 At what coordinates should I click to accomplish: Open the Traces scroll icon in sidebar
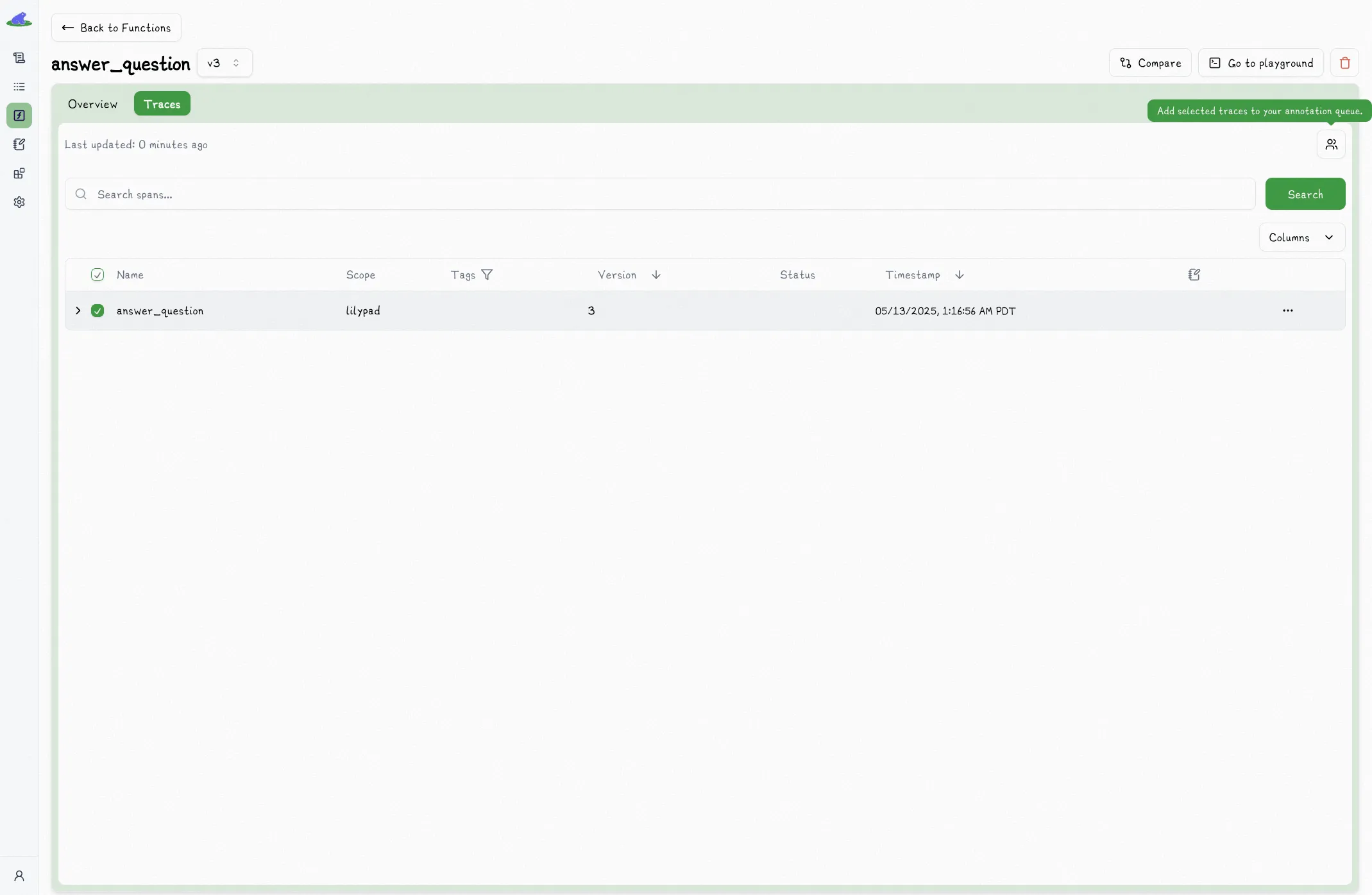[19, 57]
